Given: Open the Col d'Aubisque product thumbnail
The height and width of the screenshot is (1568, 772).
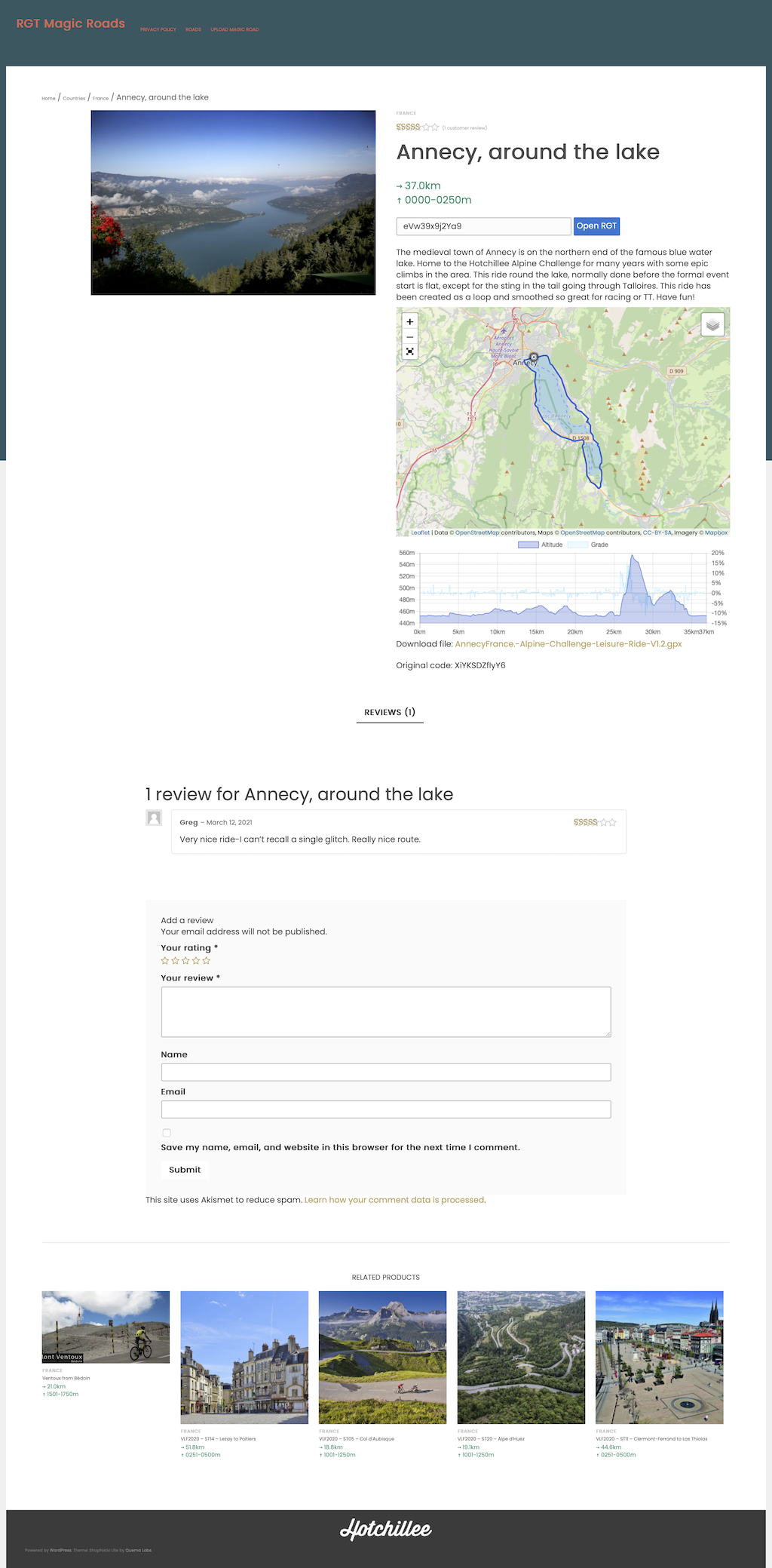Looking at the screenshot, I should [382, 1358].
